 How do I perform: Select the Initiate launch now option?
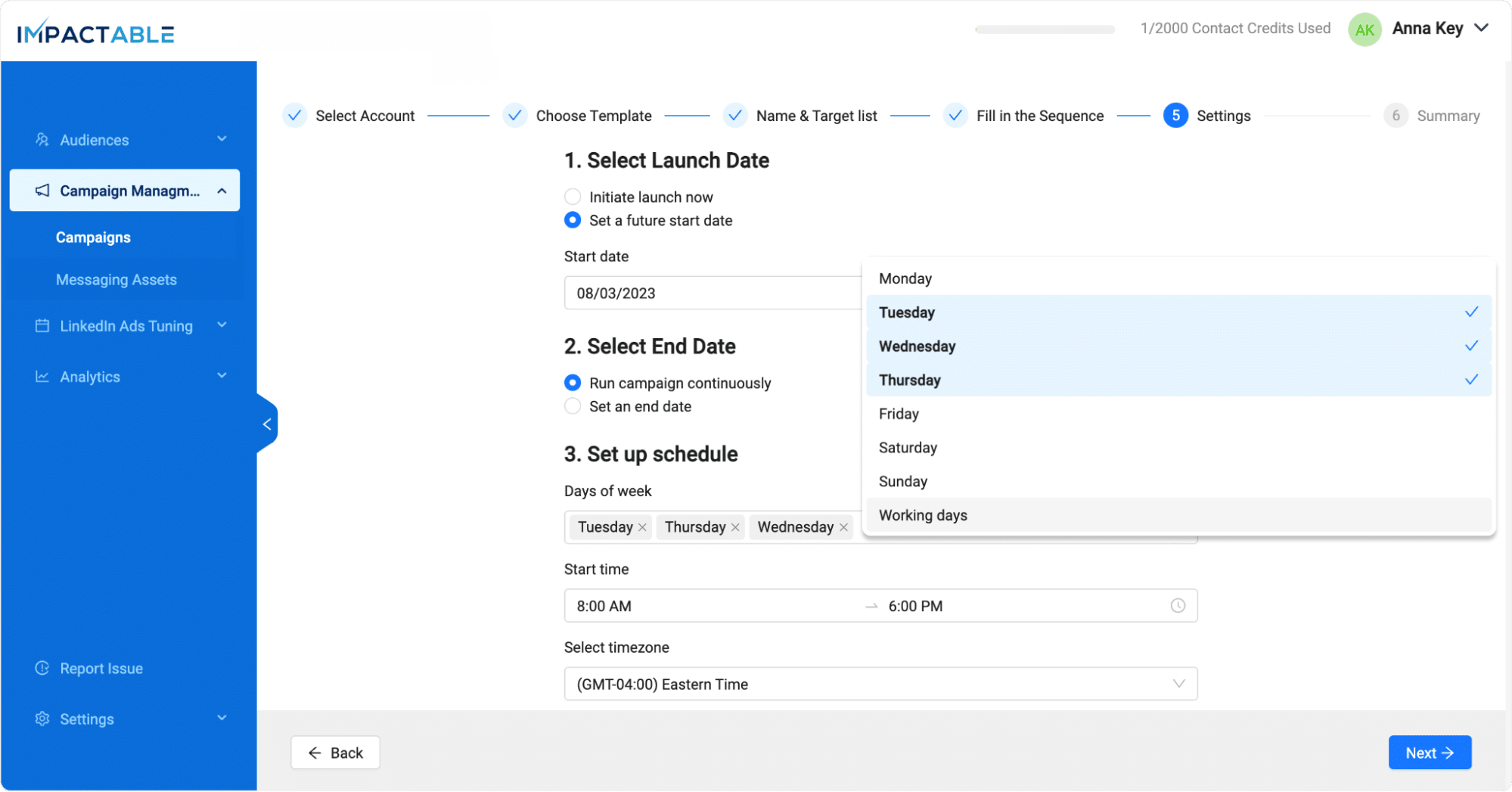point(573,196)
